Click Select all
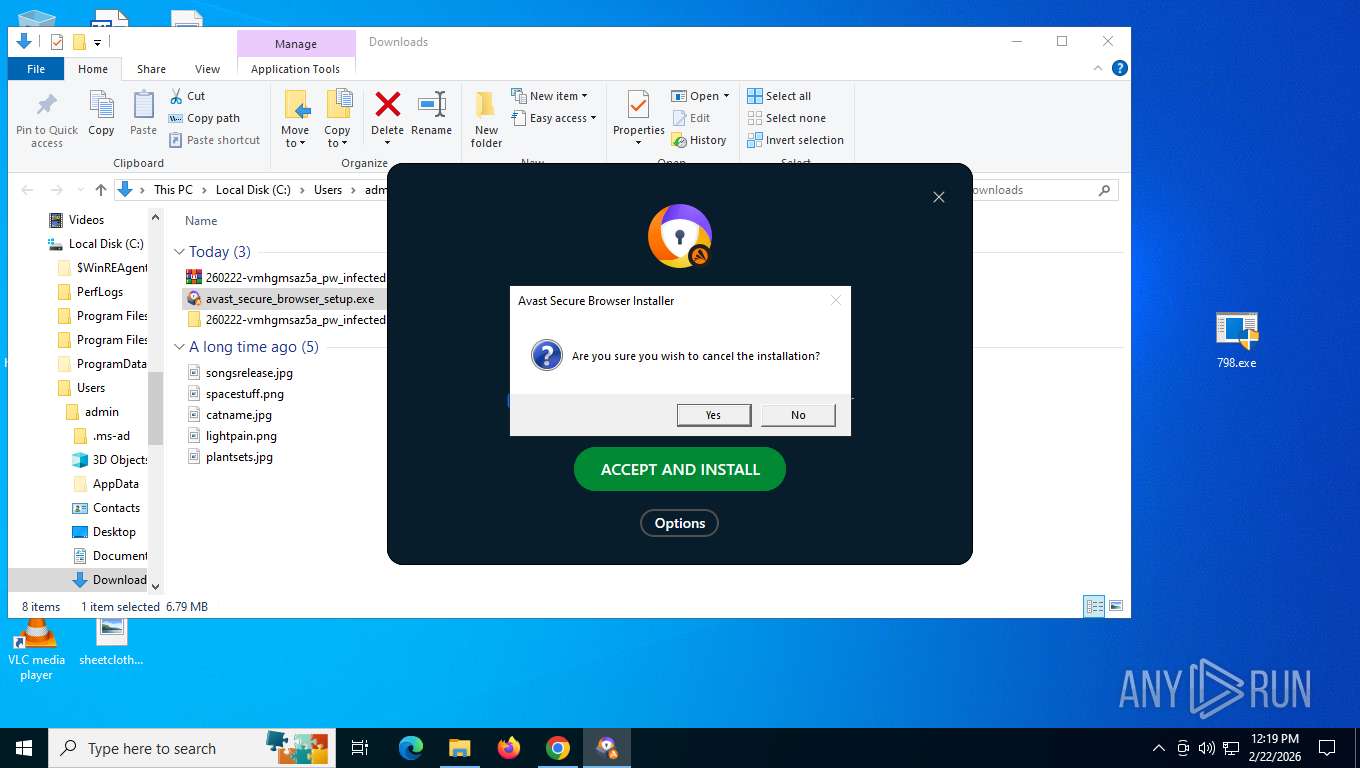 tap(779, 96)
